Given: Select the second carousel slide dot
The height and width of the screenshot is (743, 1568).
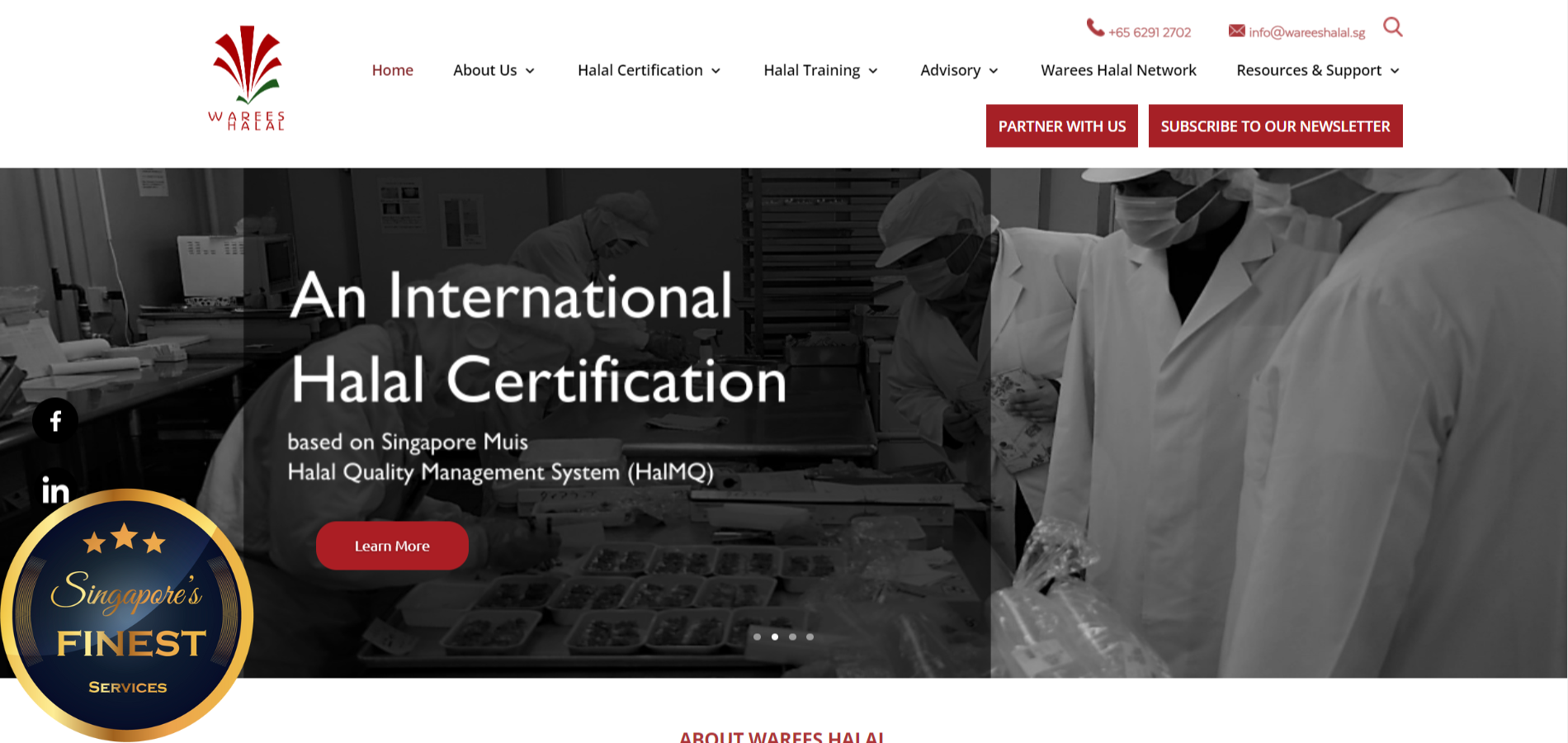Looking at the screenshot, I should point(775,637).
